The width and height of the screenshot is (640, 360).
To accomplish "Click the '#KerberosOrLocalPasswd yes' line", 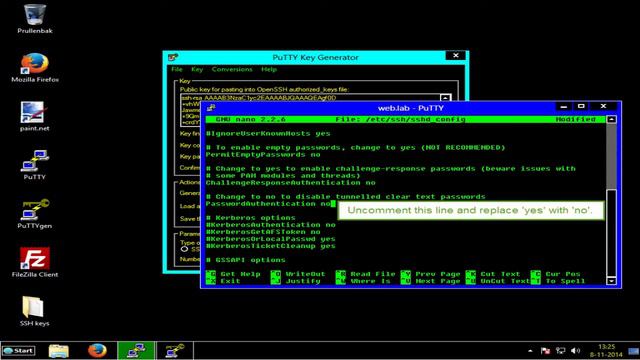I will [x=270, y=239].
